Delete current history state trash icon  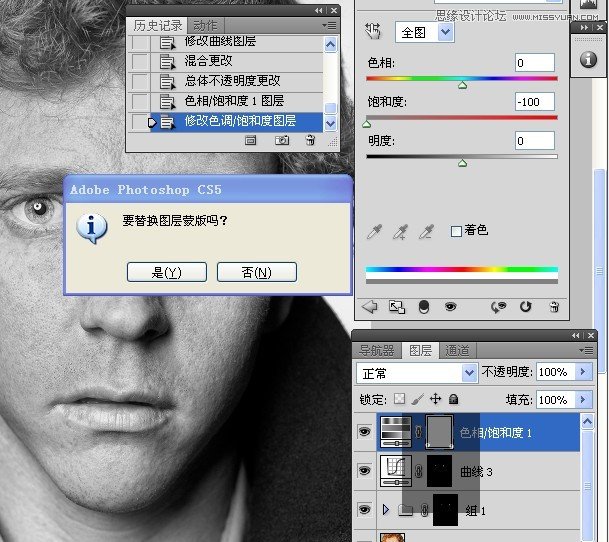coord(310,140)
